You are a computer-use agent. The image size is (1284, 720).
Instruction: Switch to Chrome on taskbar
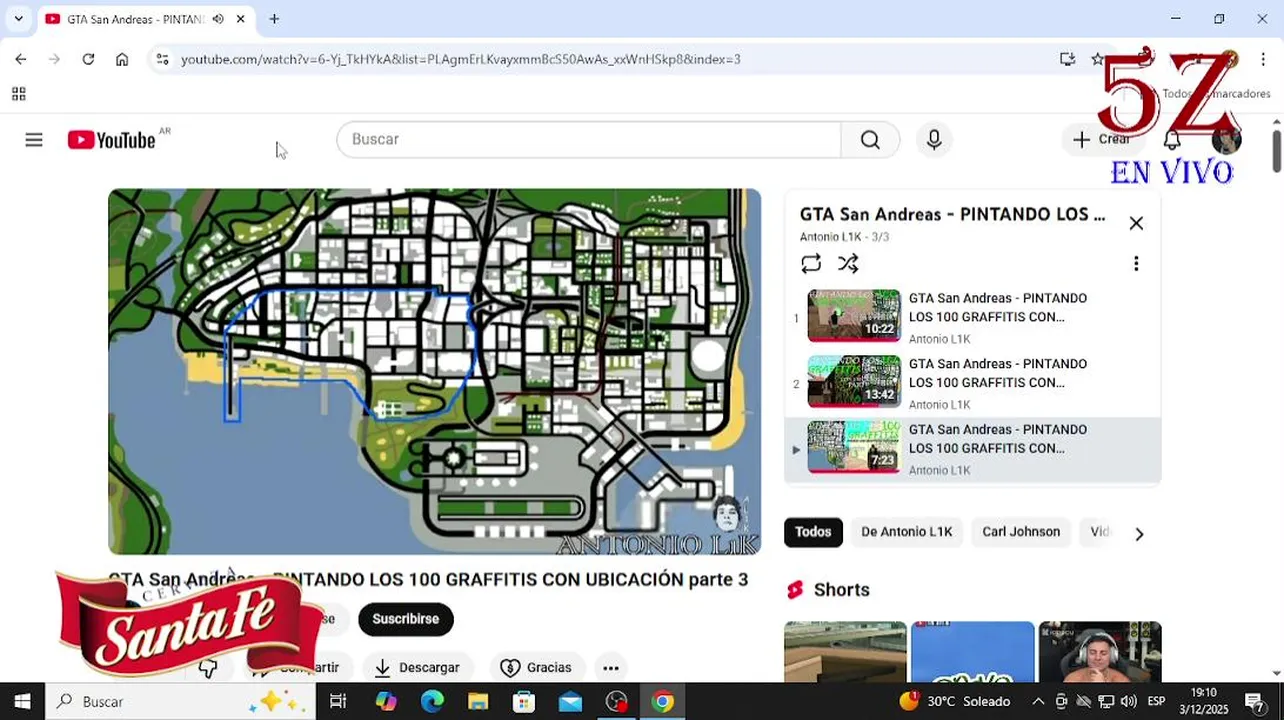662,701
